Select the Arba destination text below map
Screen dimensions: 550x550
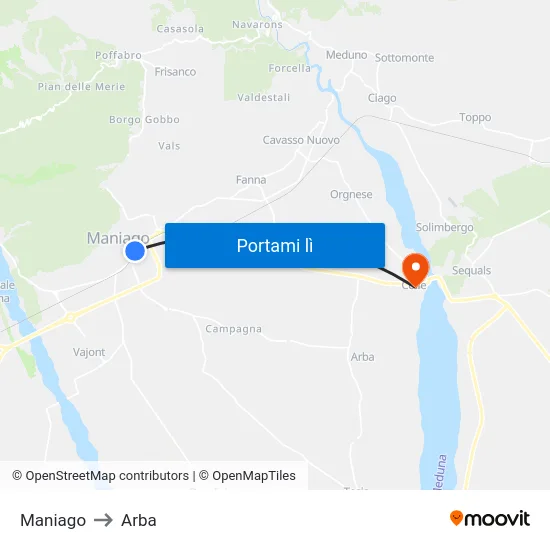[x=139, y=520]
